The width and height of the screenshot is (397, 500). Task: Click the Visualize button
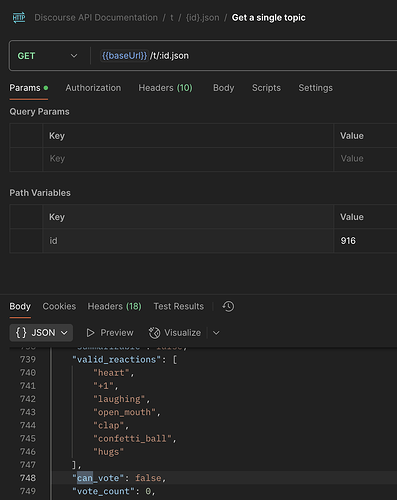pos(175,333)
